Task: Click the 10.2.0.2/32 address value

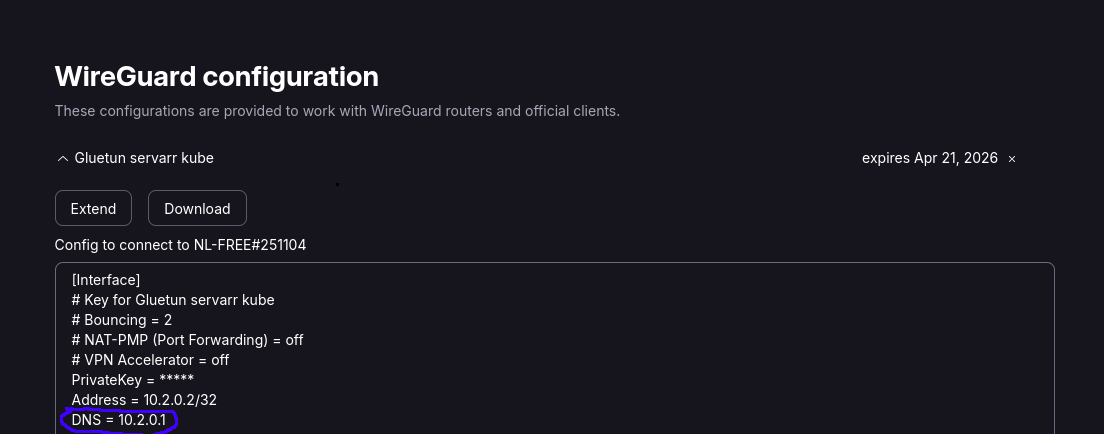Action: pyautogui.click(x=180, y=400)
